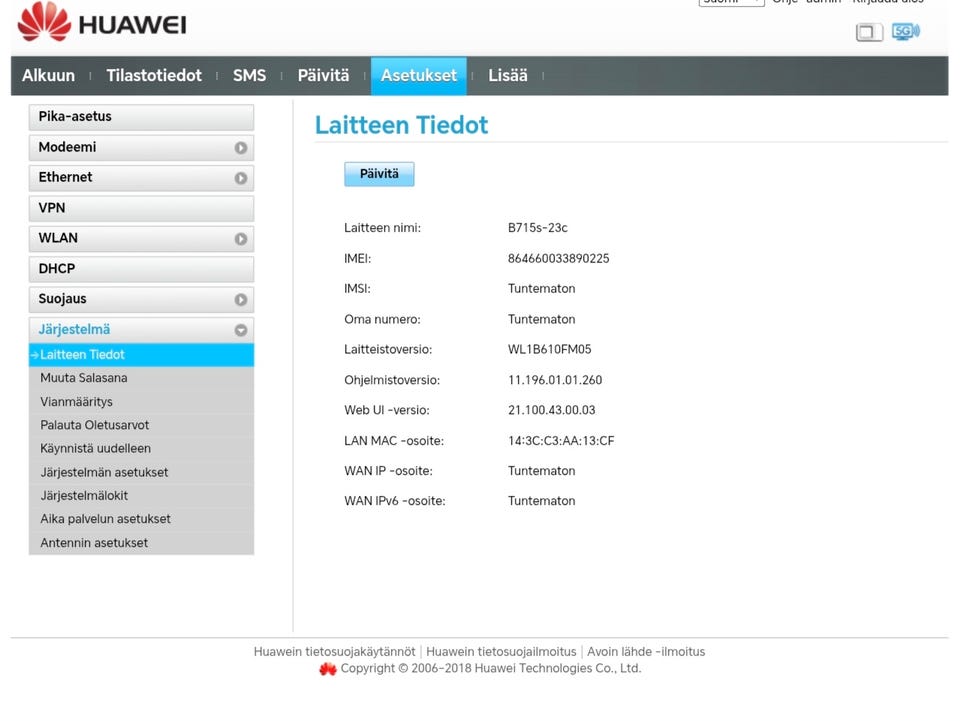Image resolution: width=960 pixels, height=721 pixels.
Task: Open the Alkuun tab
Action: coord(48,75)
